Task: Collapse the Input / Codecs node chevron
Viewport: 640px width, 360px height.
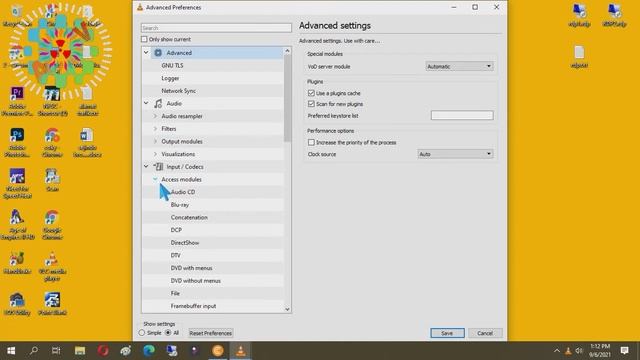Action: [146, 167]
